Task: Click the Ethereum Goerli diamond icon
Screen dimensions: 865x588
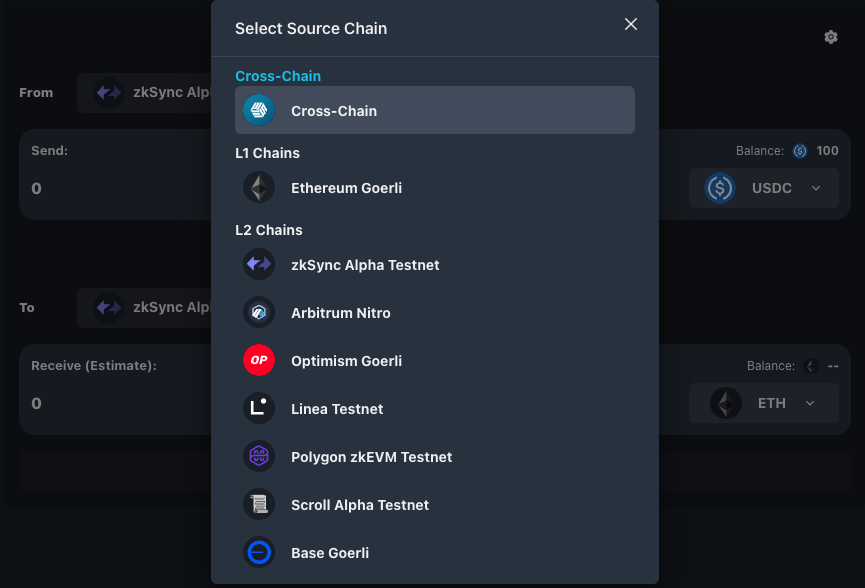Action: point(259,188)
